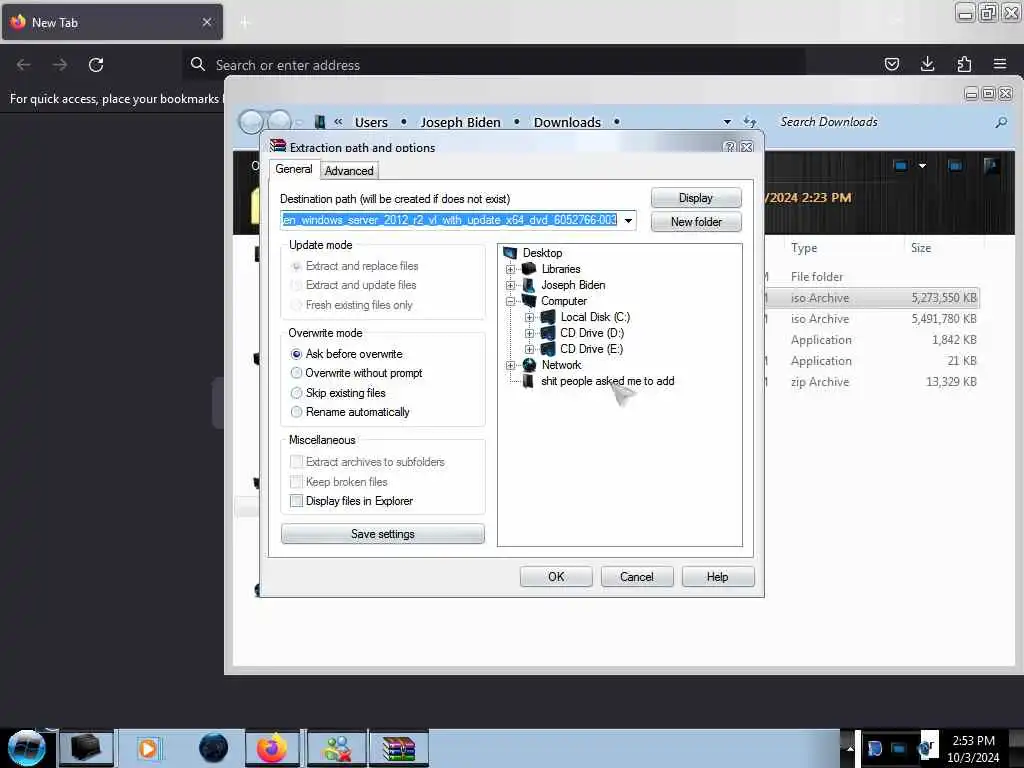Expand CD Drive (D:) node
This screenshot has width=1024, height=768.
pyautogui.click(x=530, y=333)
